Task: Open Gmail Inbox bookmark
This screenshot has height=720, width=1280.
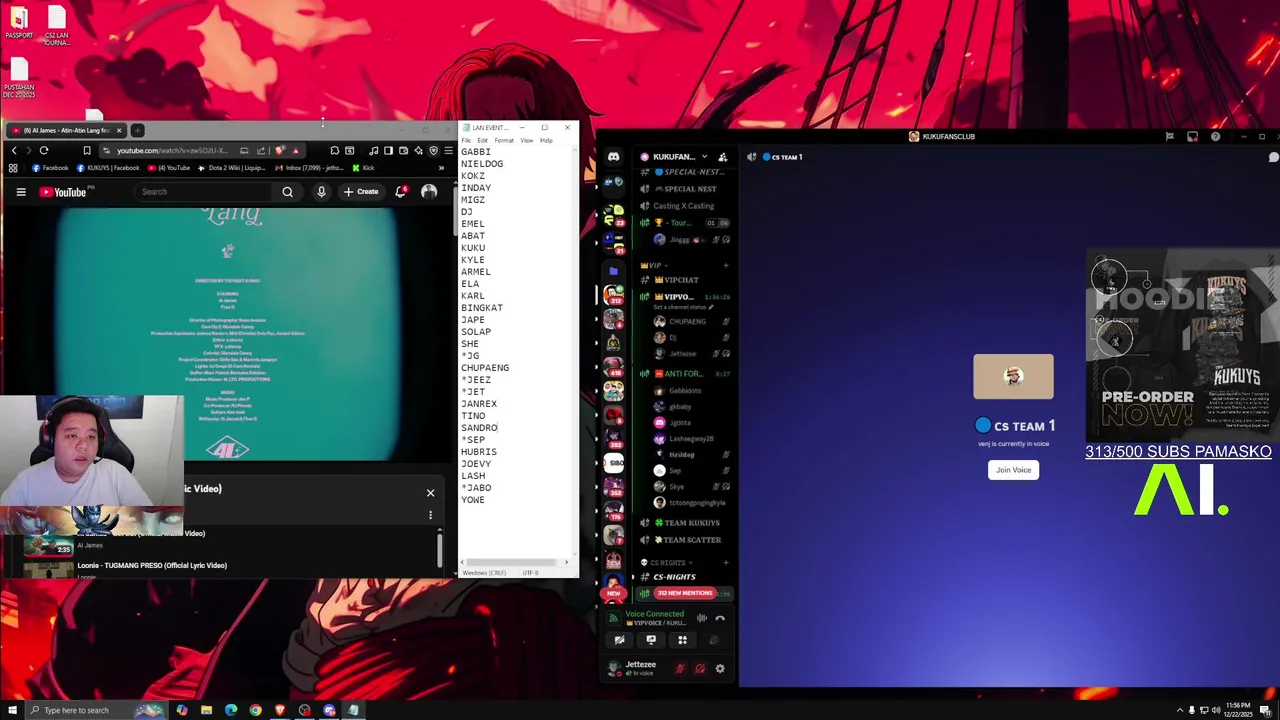Action: click(x=308, y=168)
